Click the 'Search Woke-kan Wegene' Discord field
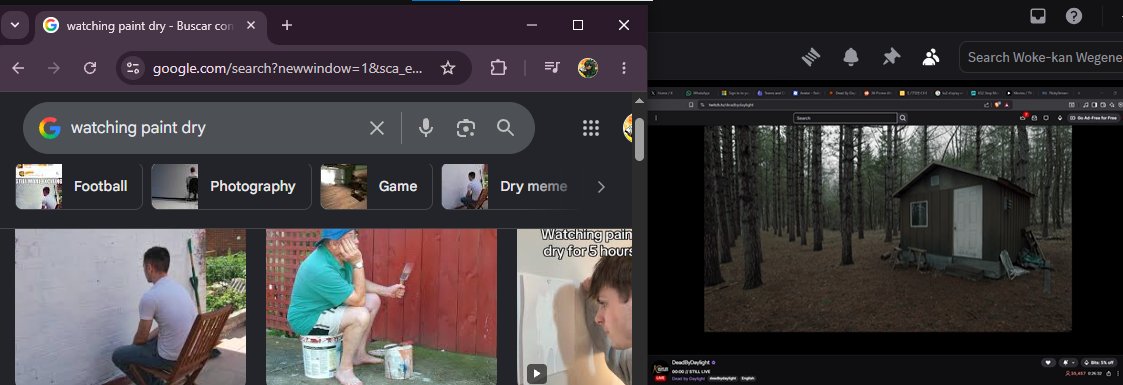 [1041, 57]
